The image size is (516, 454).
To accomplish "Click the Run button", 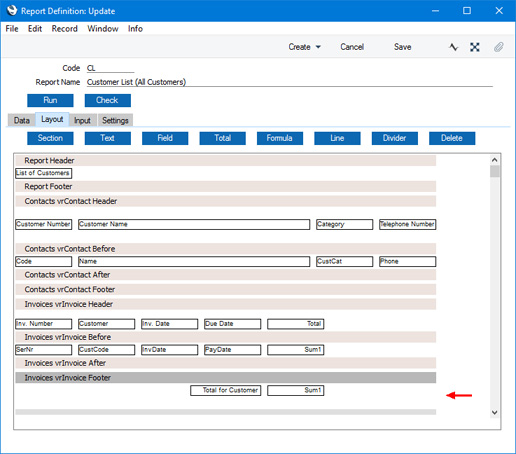I will point(50,100).
